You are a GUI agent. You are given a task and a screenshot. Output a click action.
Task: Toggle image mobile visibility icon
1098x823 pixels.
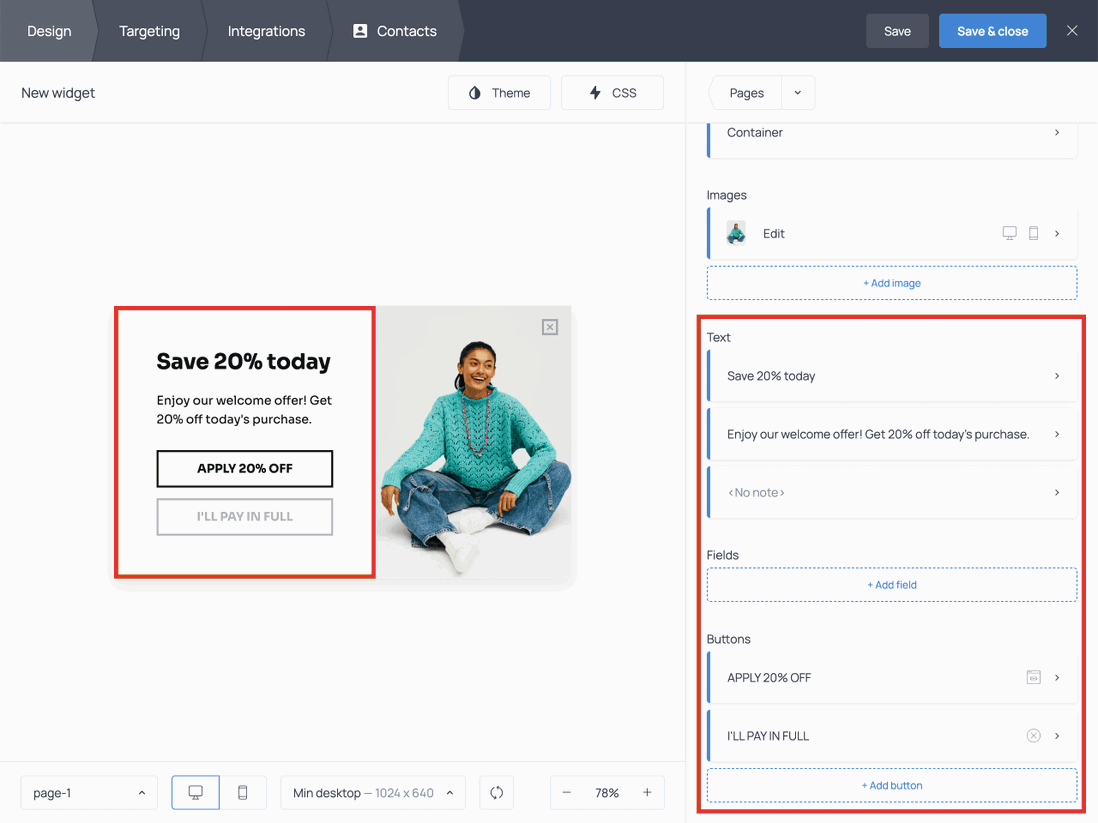(1033, 233)
